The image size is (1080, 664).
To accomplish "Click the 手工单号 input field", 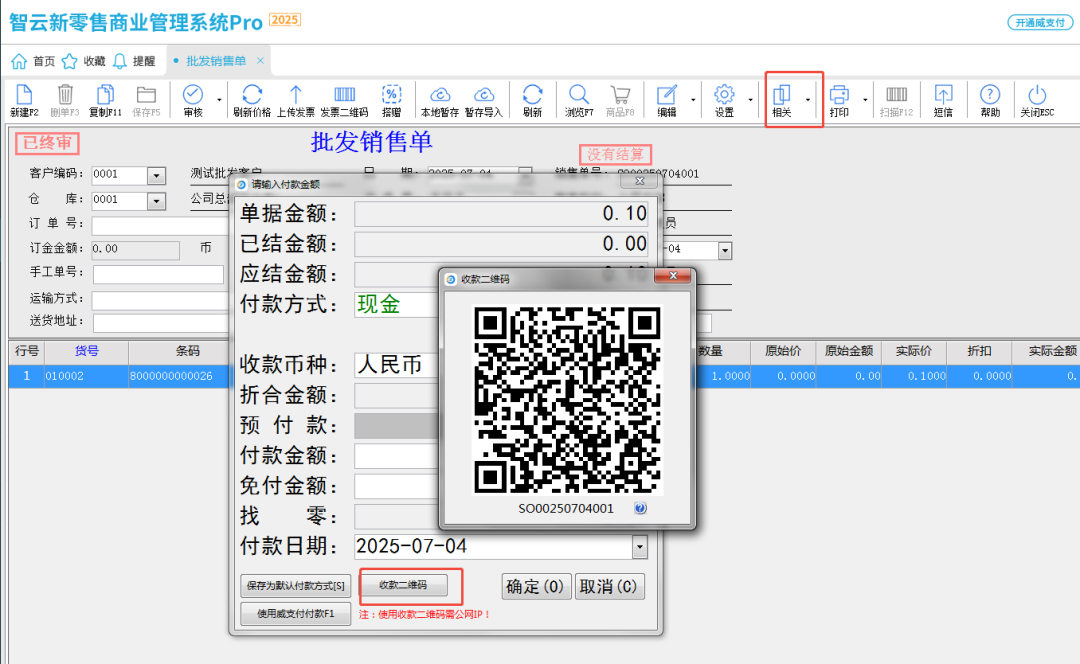I will (x=158, y=275).
